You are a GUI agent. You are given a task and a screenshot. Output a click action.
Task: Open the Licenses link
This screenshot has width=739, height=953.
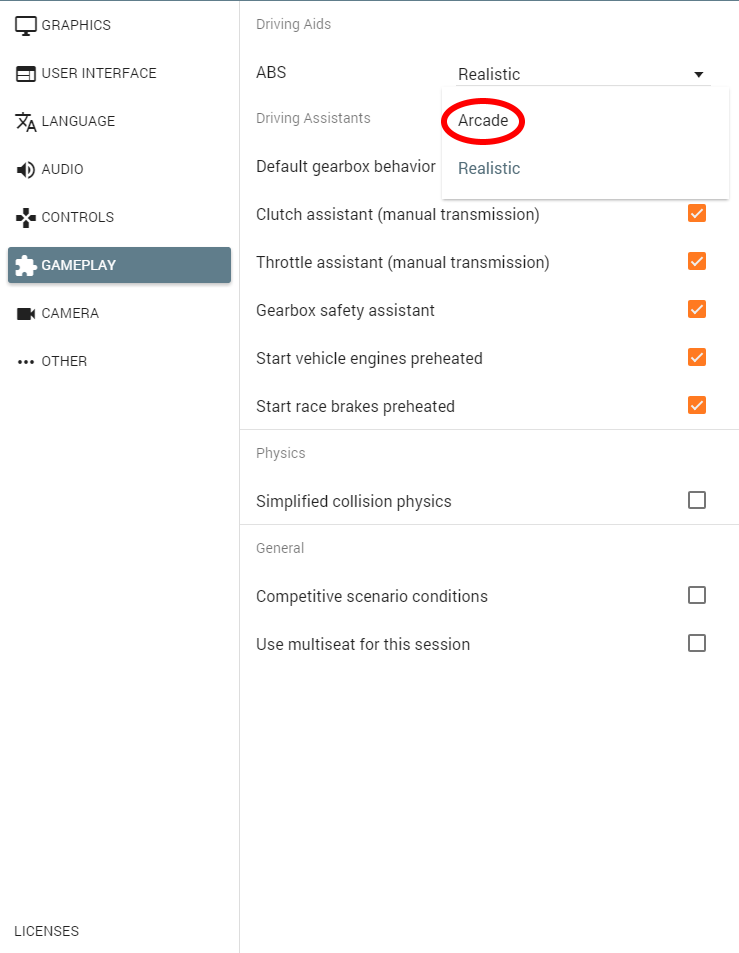click(46, 931)
